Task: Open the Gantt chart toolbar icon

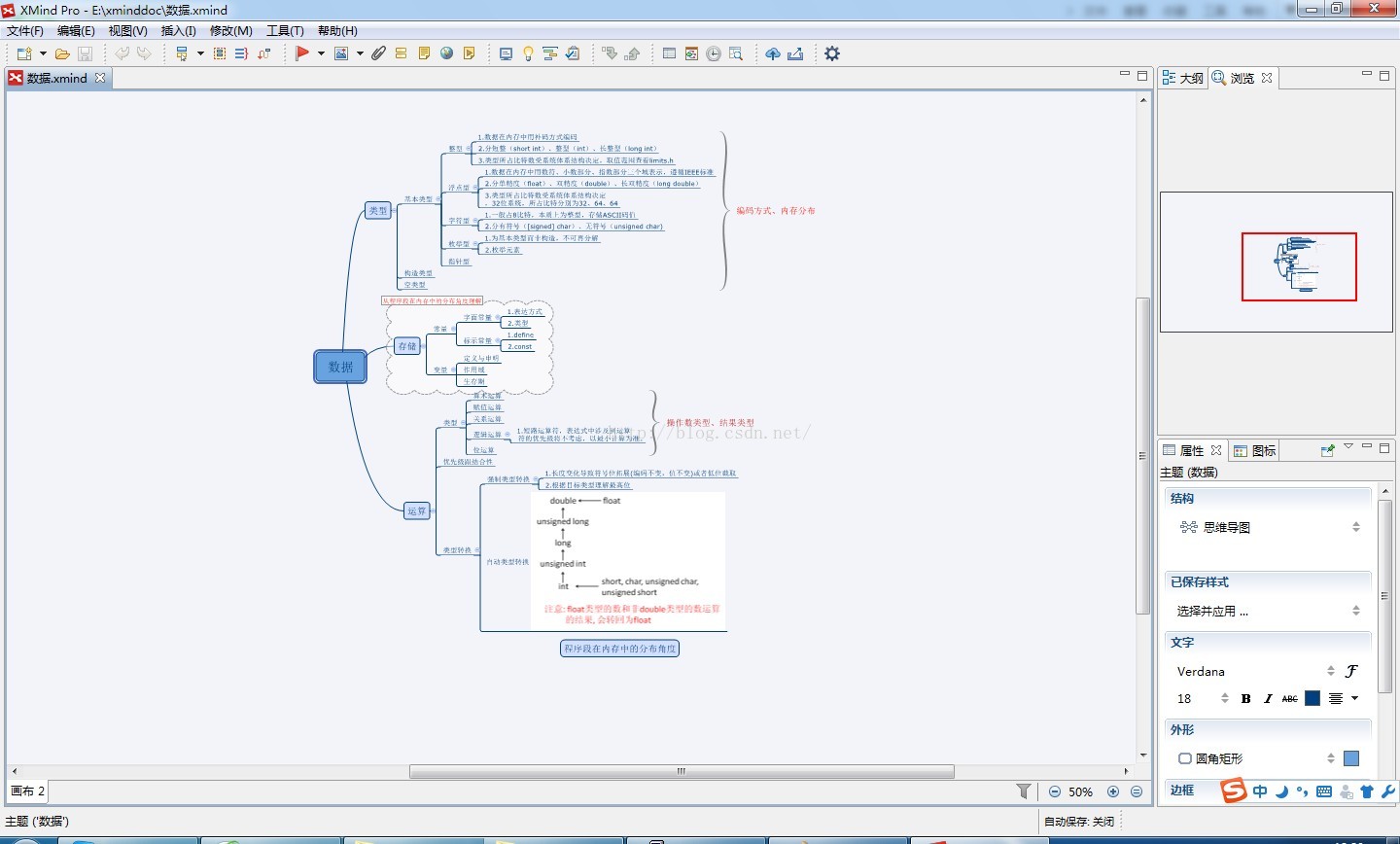Action: 550,53
